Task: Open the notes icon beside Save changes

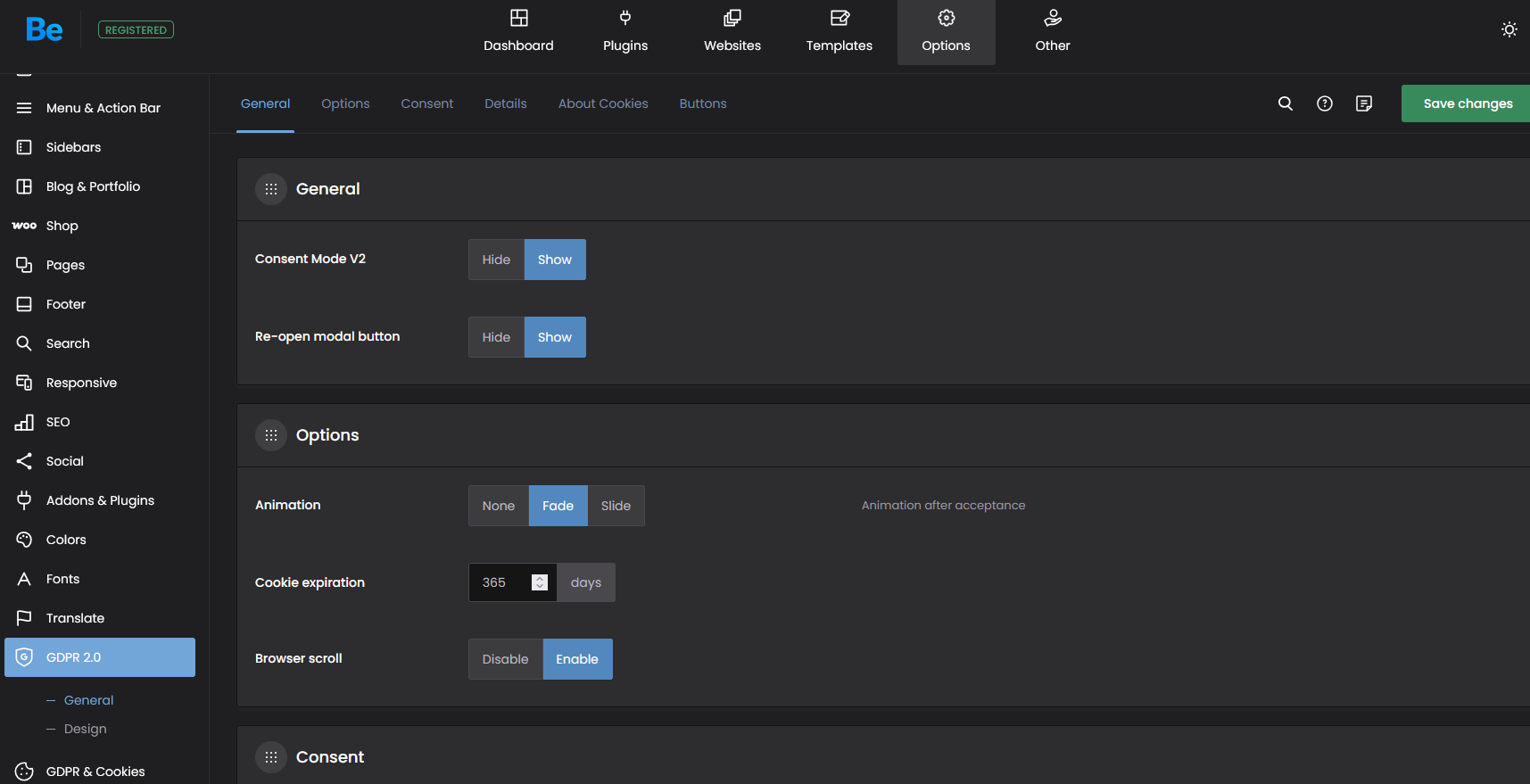Action: (x=1363, y=103)
